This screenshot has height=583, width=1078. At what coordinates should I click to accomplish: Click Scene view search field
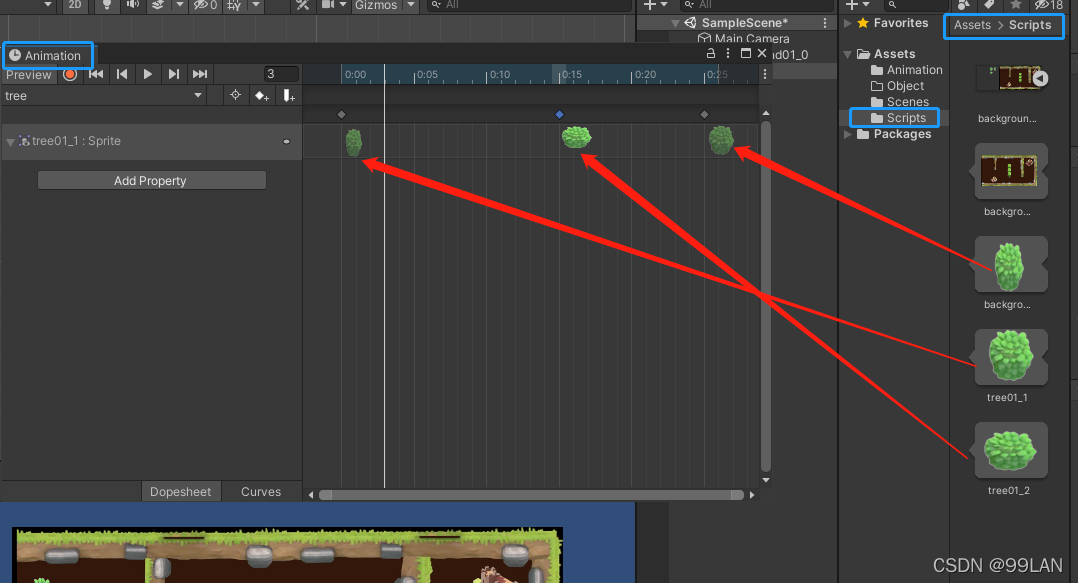(528, 5)
